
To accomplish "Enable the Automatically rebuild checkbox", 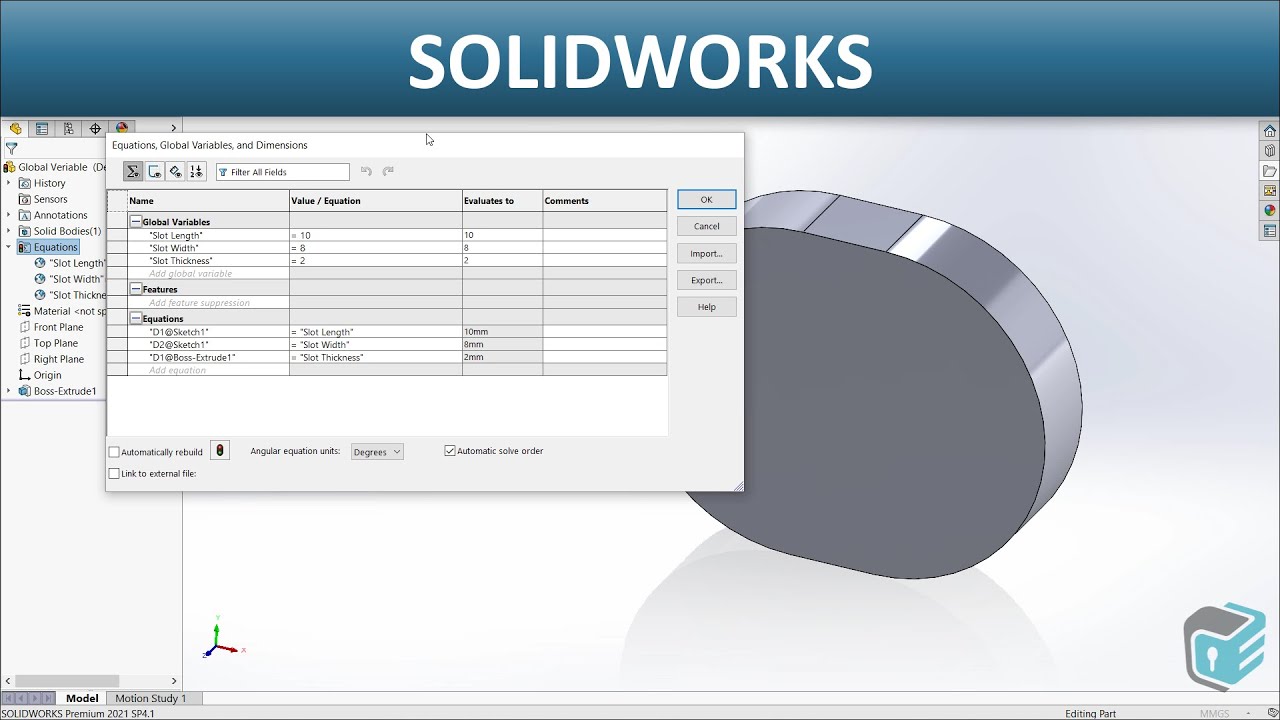I will (114, 452).
